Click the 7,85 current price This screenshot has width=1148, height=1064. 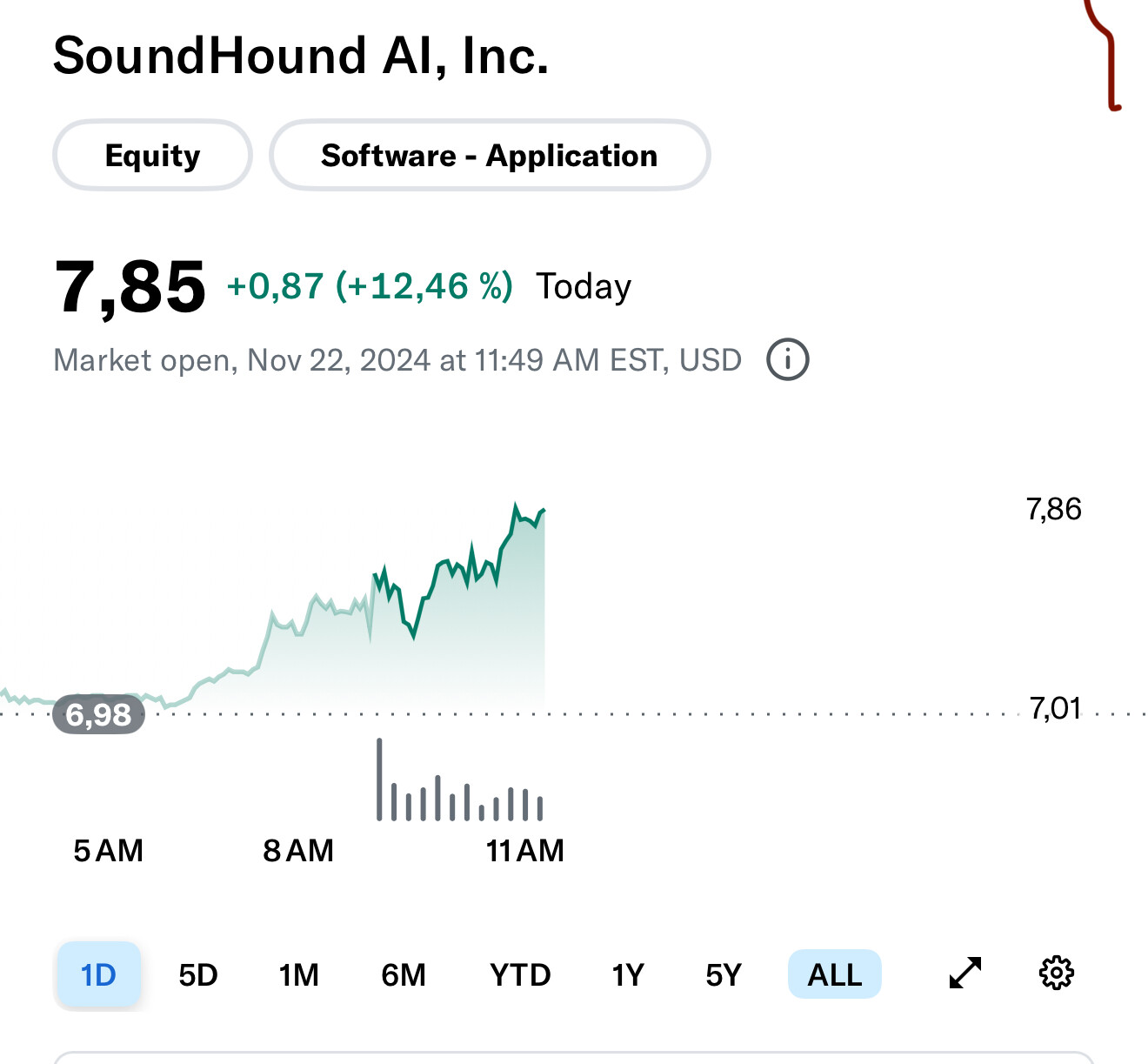click(x=130, y=286)
